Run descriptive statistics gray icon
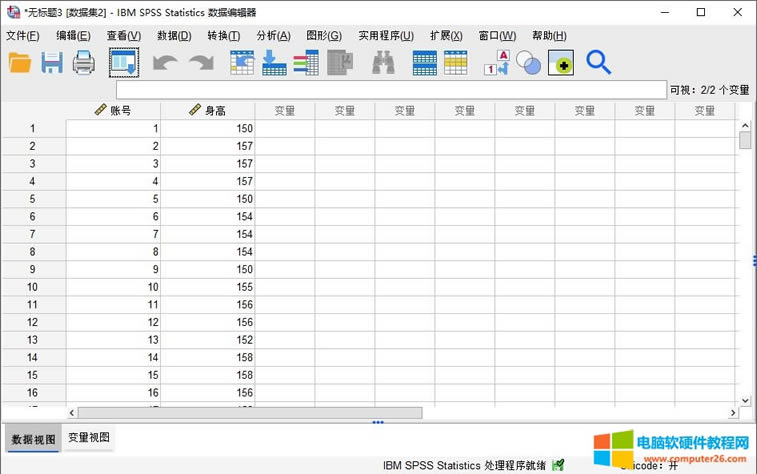This screenshot has width=757, height=474. [x=340, y=63]
